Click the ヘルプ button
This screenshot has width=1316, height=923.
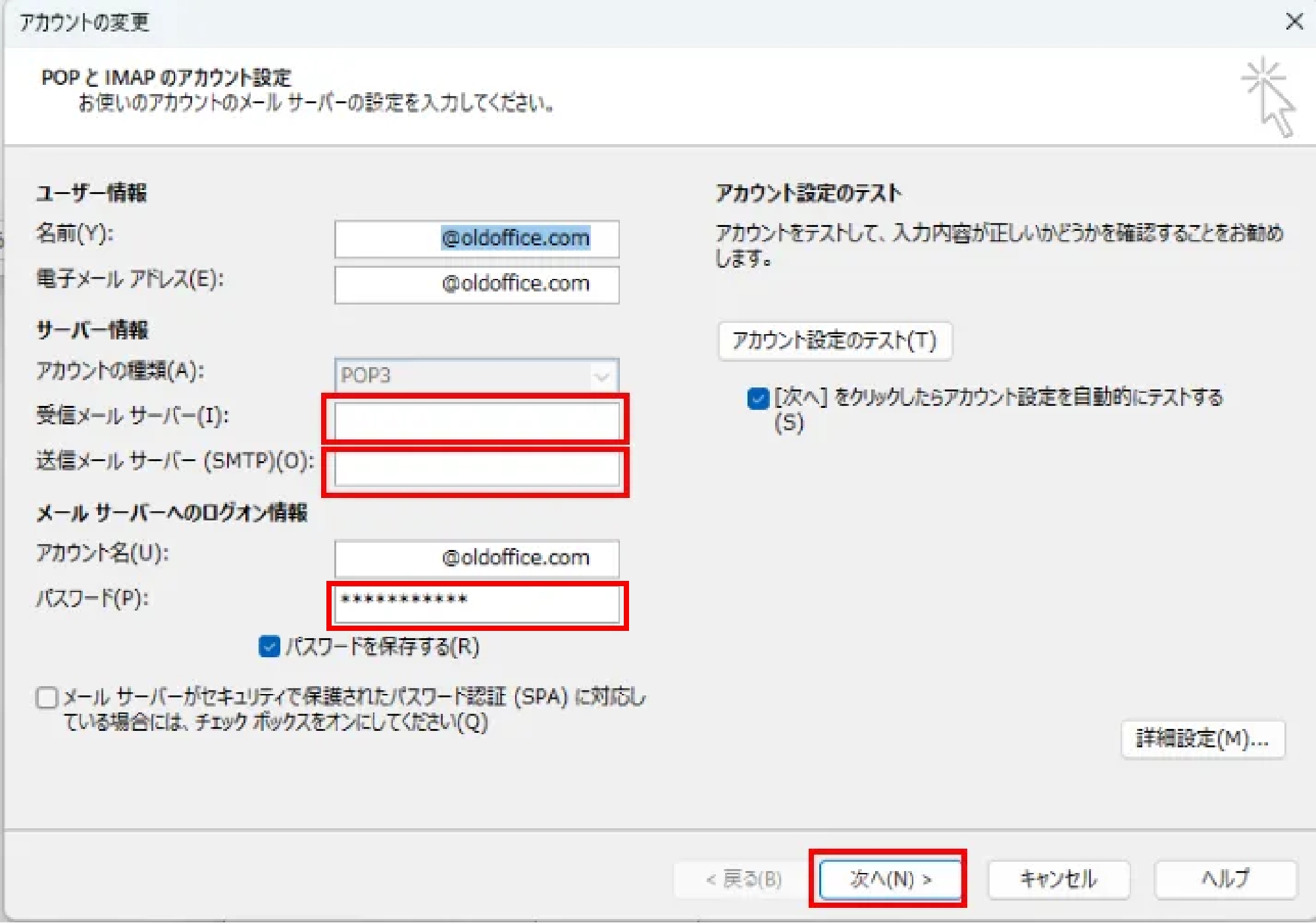point(1225,880)
